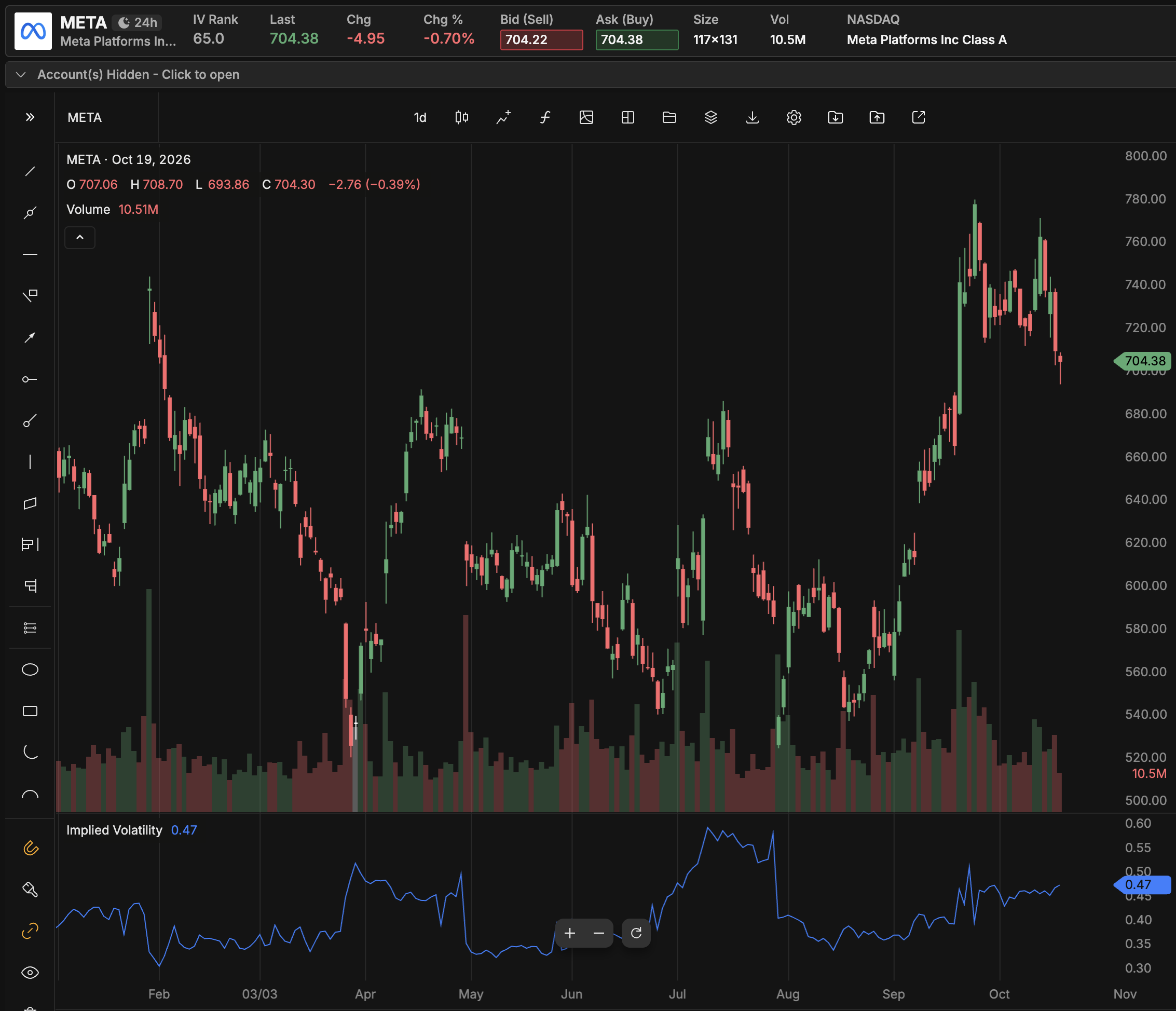This screenshot has height=1011, width=1176.
Task: Reset the chart view
Action: [x=636, y=933]
